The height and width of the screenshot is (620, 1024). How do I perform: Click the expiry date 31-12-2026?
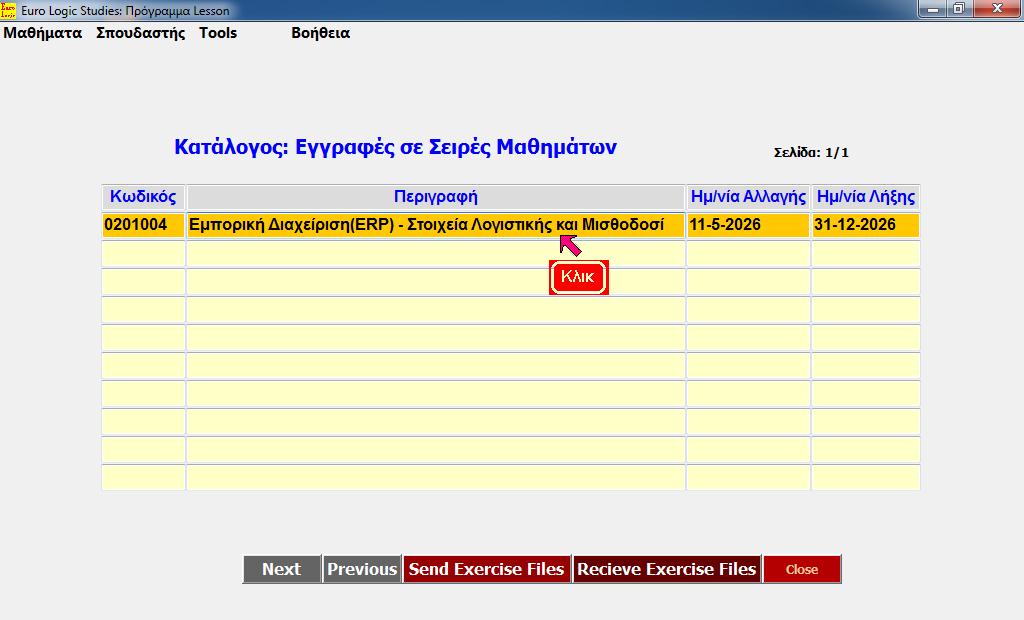pos(866,225)
